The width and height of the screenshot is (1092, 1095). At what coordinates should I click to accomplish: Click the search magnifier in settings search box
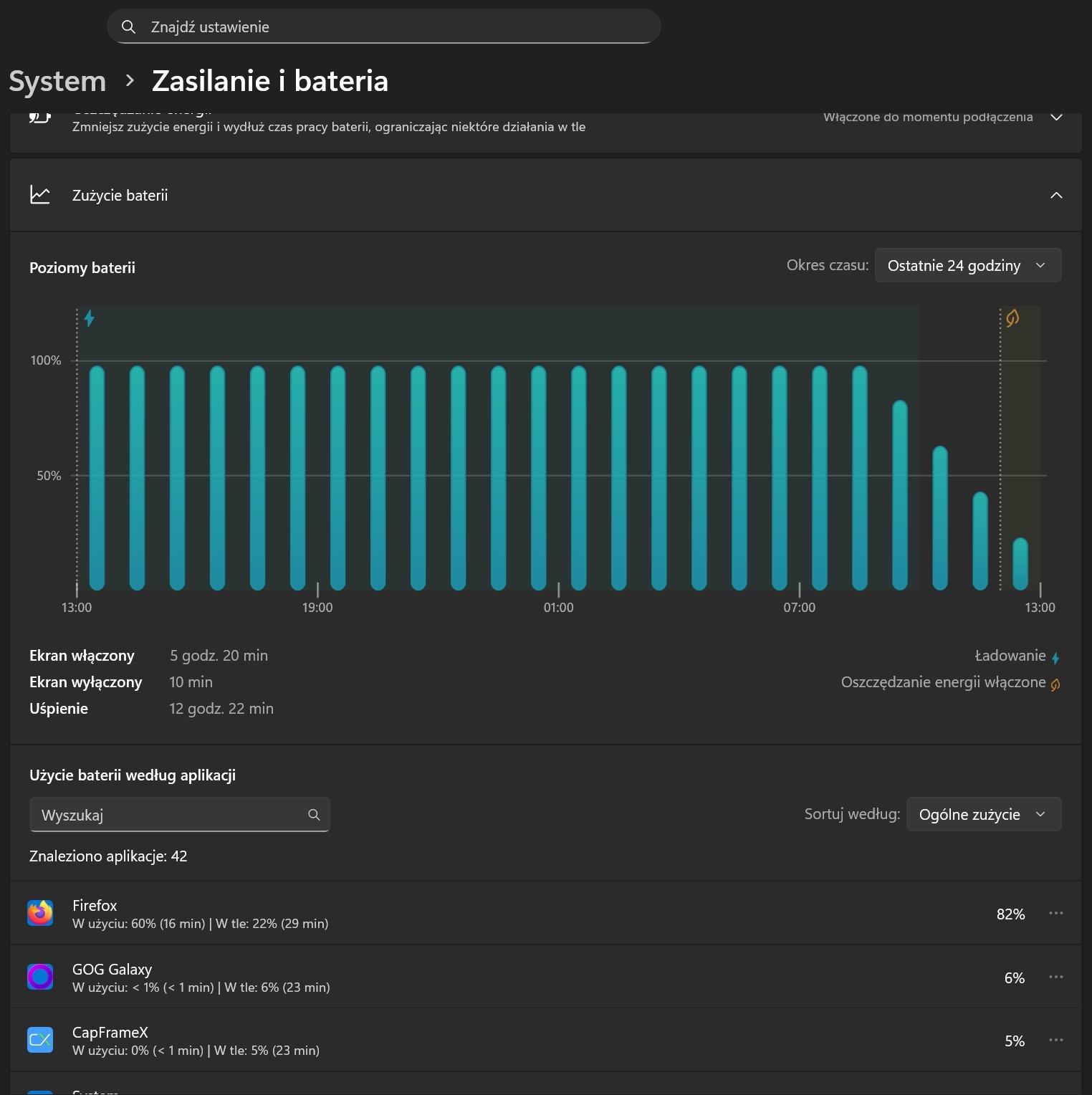coord(129,27)
